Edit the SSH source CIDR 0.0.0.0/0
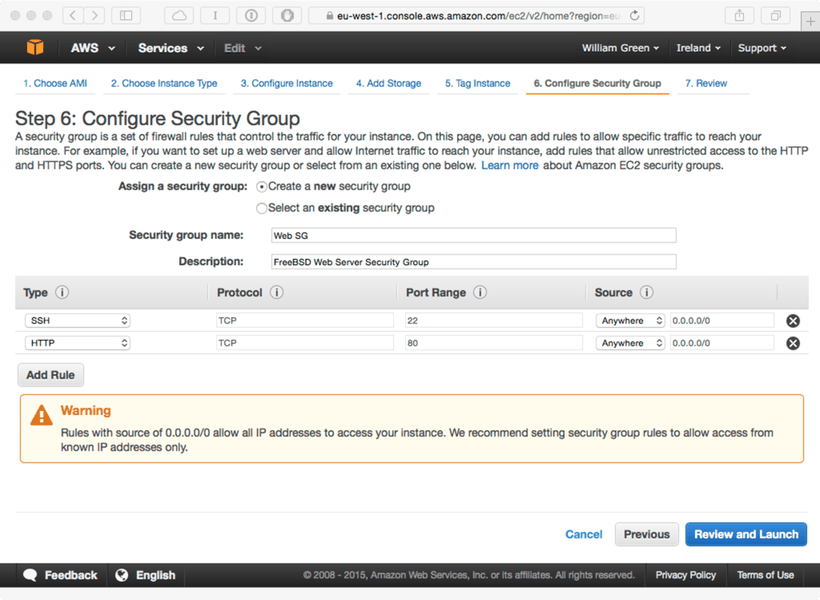Screen dimensions: 820x600 click(722, 321)
